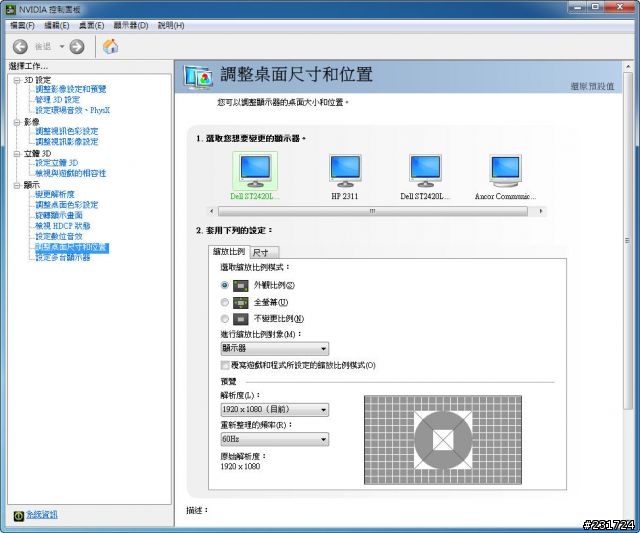Click the main panel vertical scrollbar thumb
Screen dimensions: 640x533
(x=628, y=241)
